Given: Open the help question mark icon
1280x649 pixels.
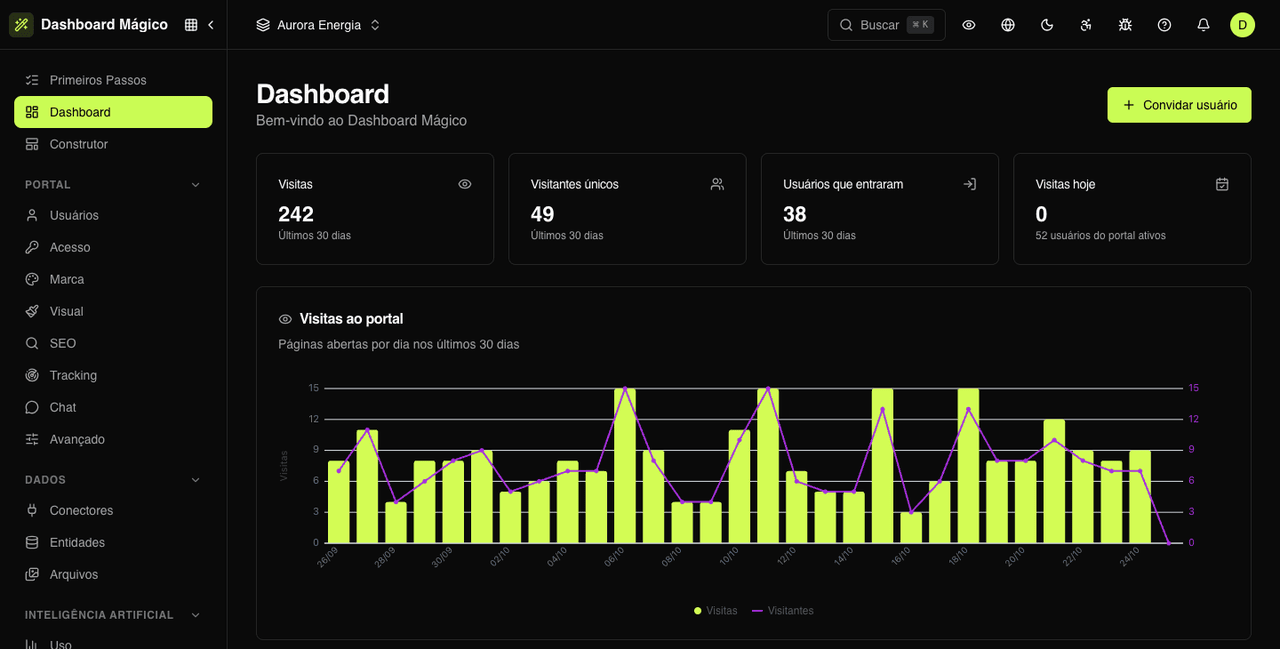Looking at the screenshot, I should tap(1164, 25).
